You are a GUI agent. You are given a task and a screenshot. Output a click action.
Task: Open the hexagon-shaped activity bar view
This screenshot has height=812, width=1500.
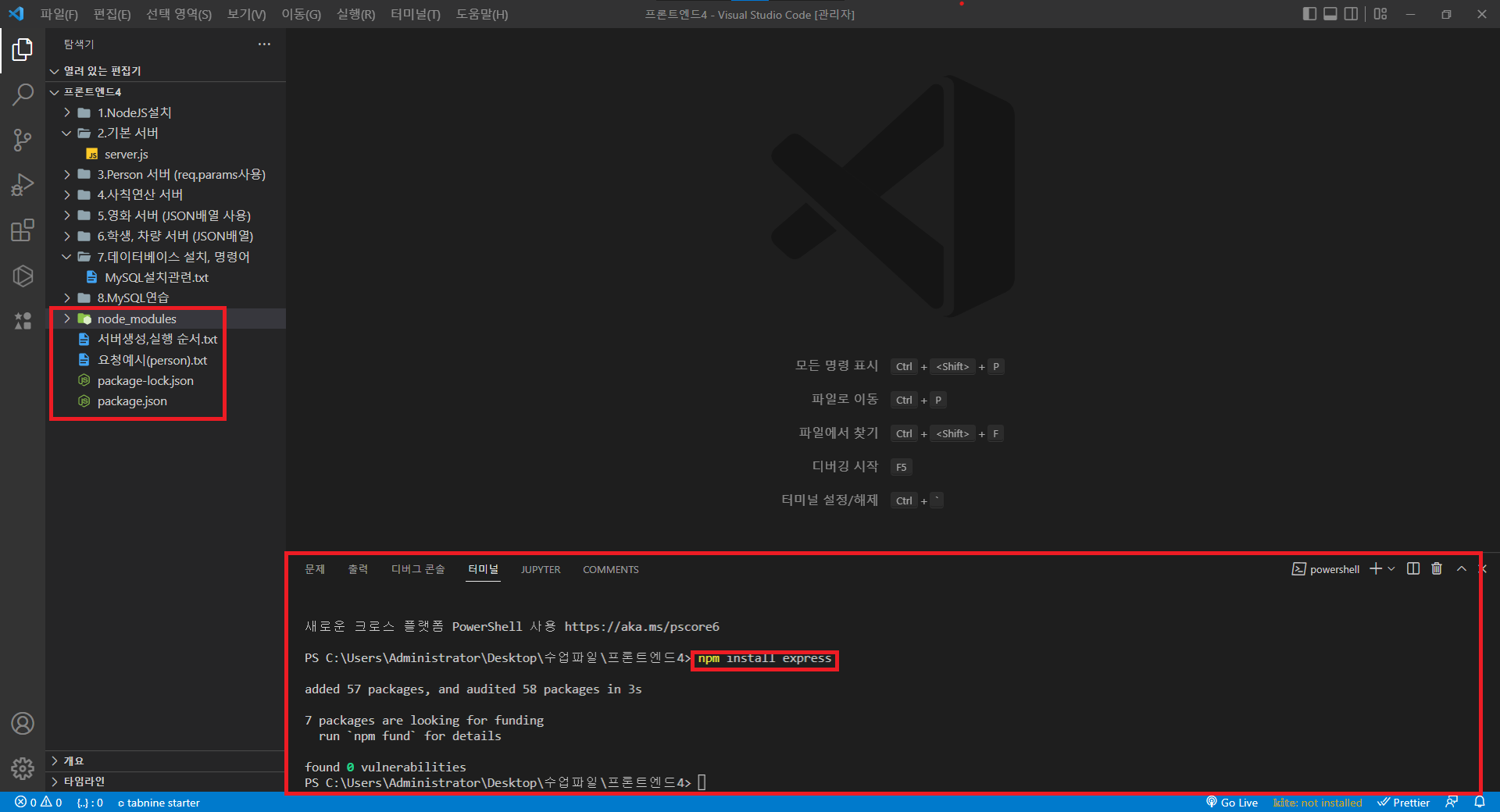(x=23, y=276)
